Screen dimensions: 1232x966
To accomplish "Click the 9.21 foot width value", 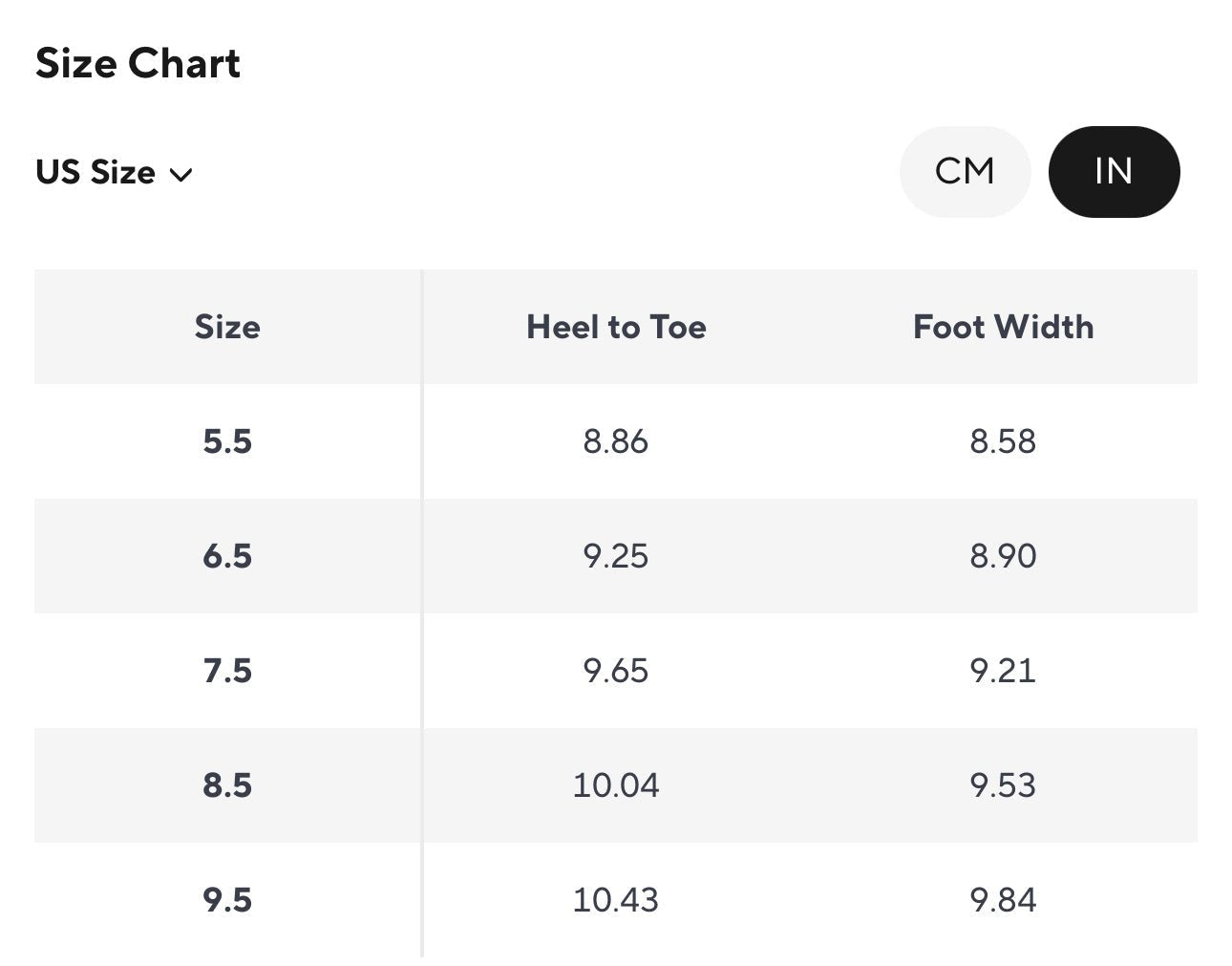I will (1003, 671).
